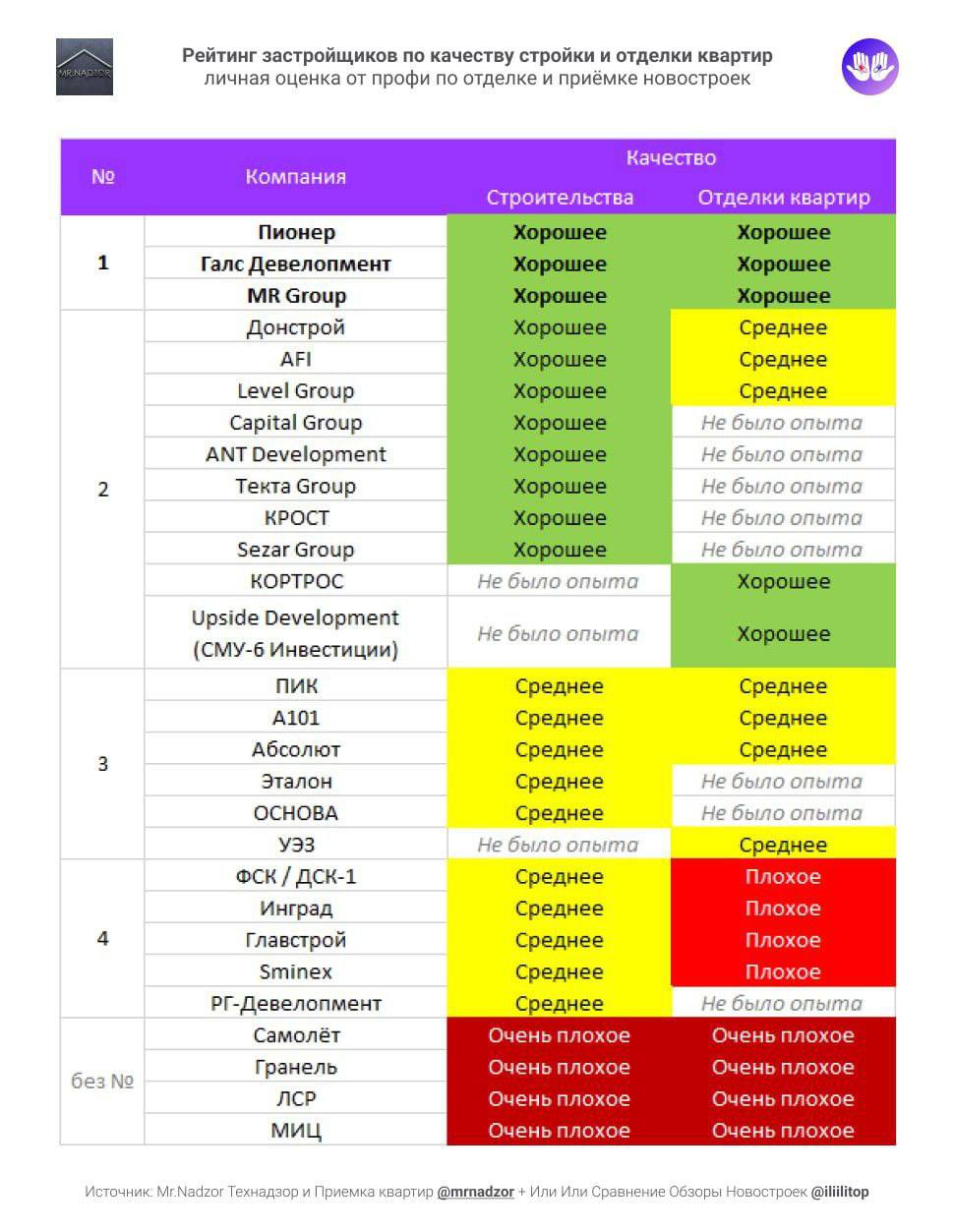Click the green Хорошее finishing cell for КОРТРОС
Viewport: 954px width, 1232px height.
[783, 581]
